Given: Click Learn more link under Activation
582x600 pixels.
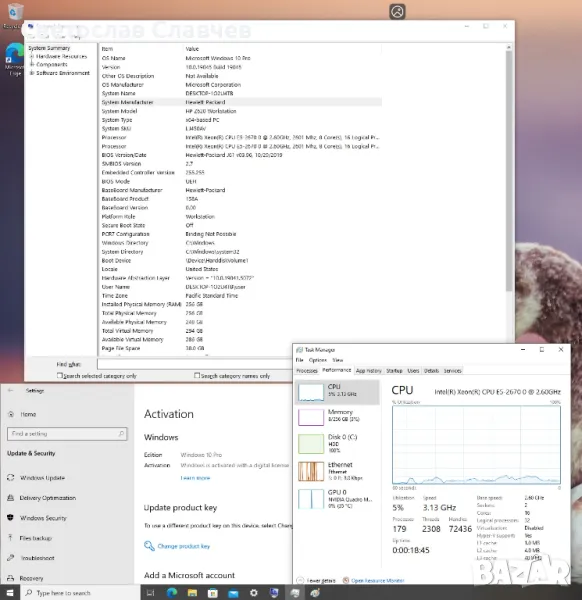Looking at the screenshot, I should [195, 478].
